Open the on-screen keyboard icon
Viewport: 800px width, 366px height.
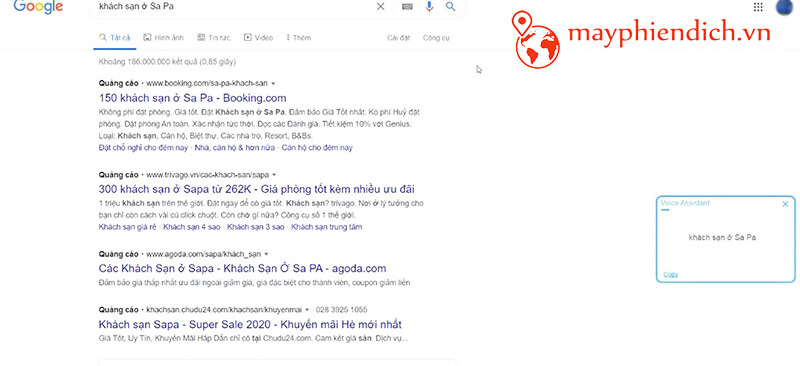(x=407, y=7)
